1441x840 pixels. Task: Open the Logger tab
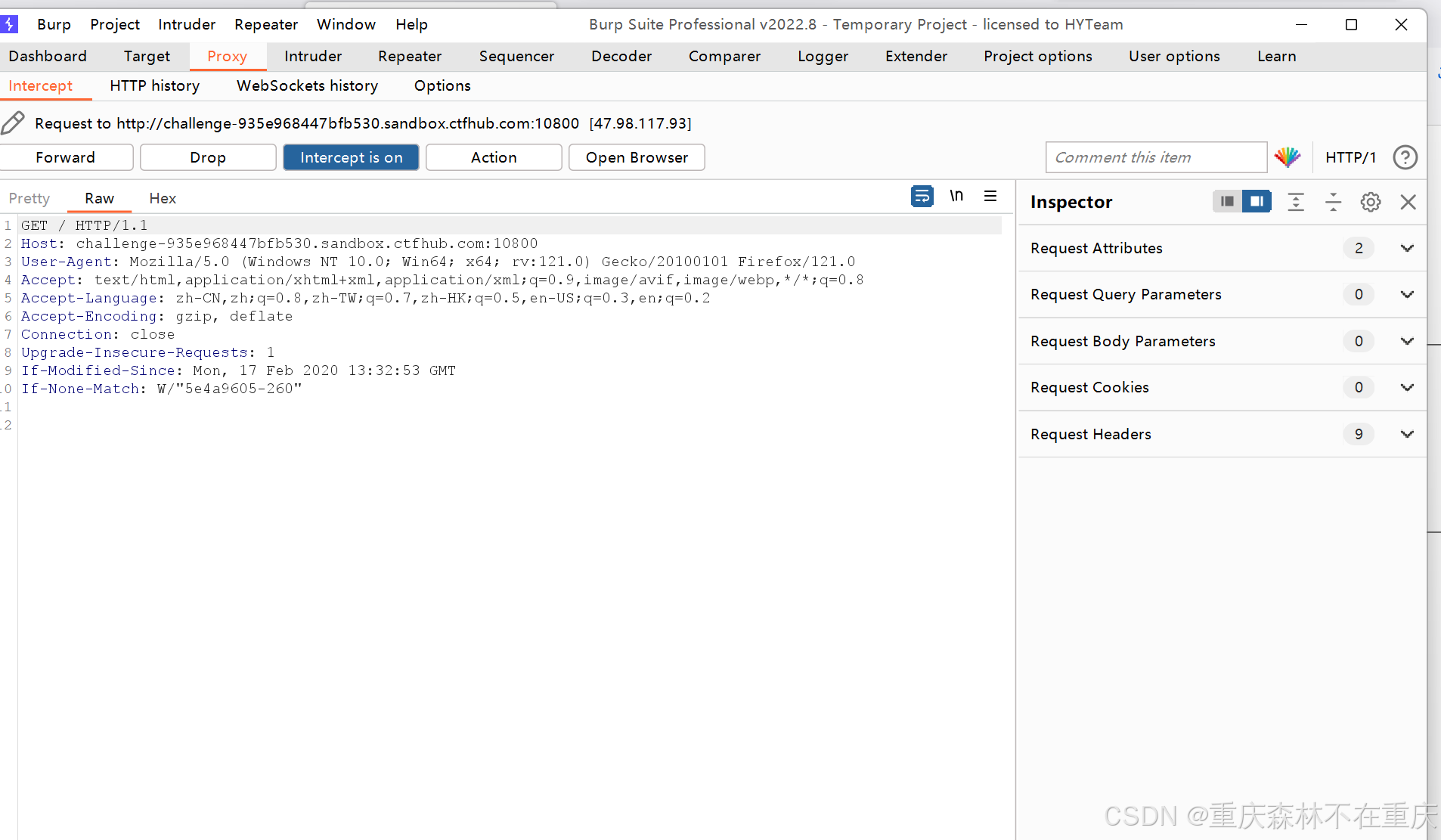pos(823,56)
